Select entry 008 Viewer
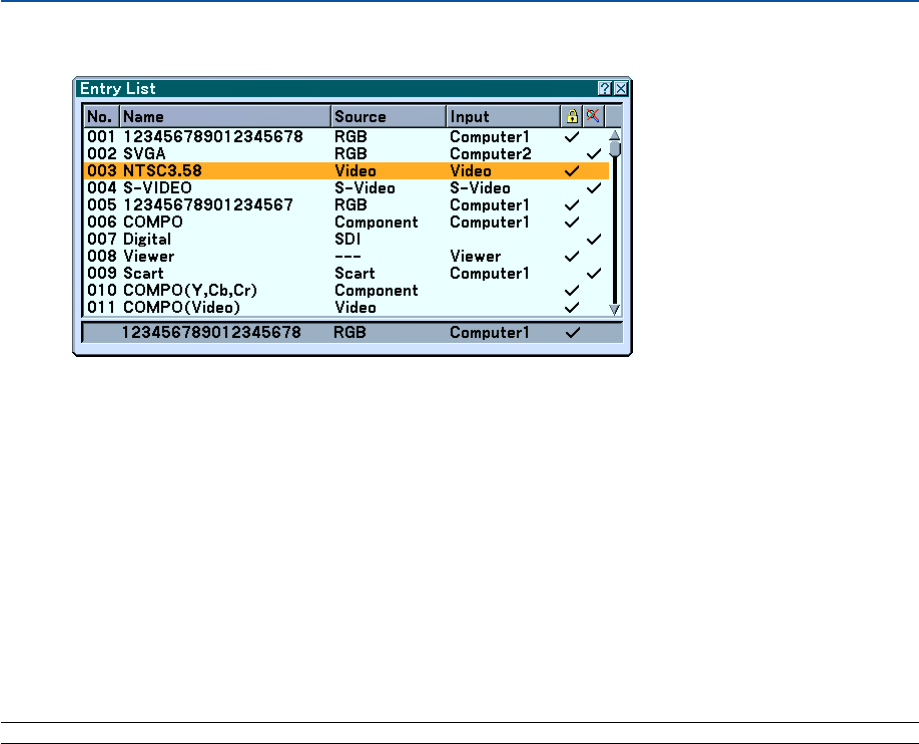 (346, 256)
